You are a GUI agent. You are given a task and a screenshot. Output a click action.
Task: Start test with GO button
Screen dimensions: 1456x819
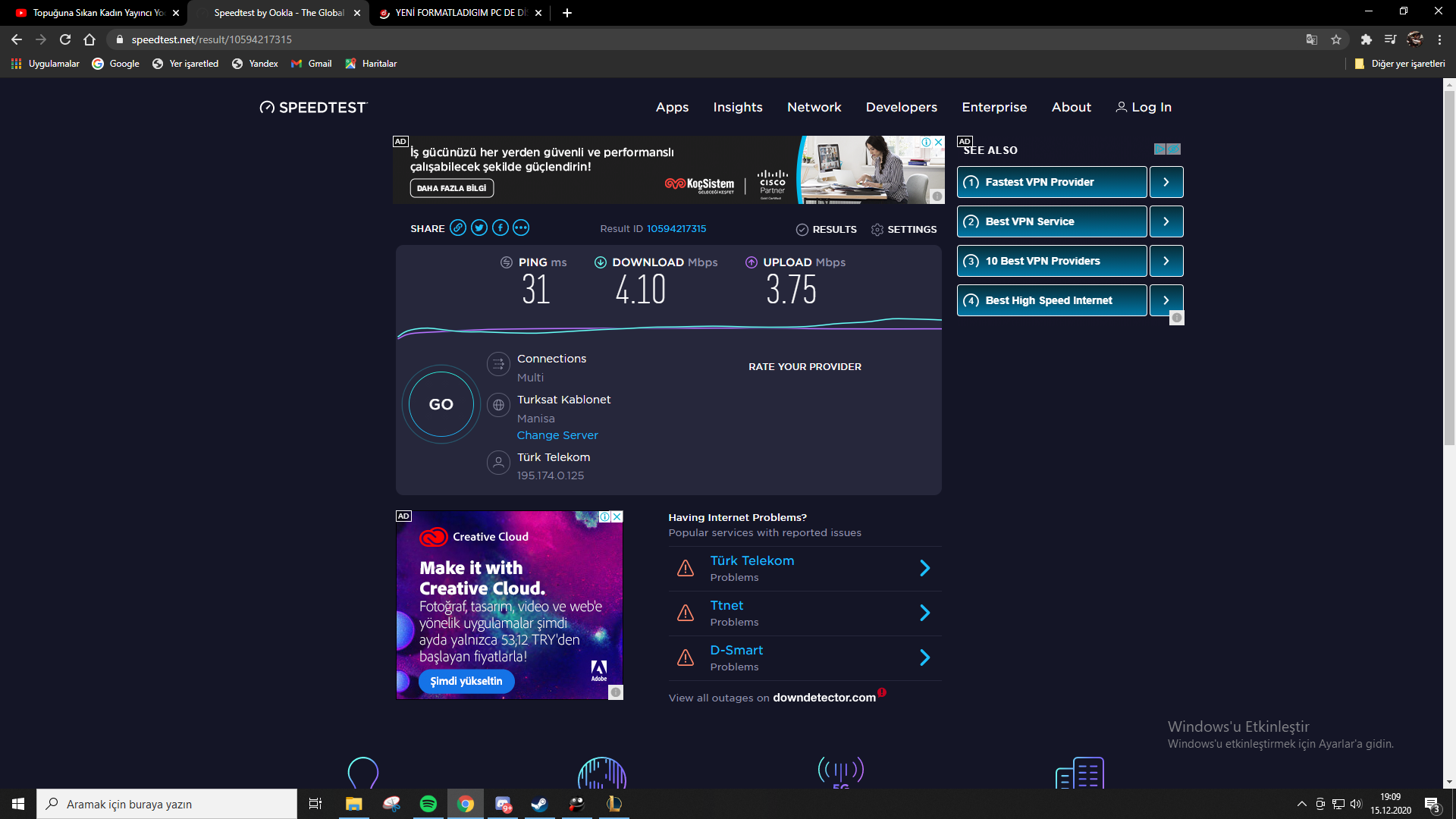click(441, 404)
